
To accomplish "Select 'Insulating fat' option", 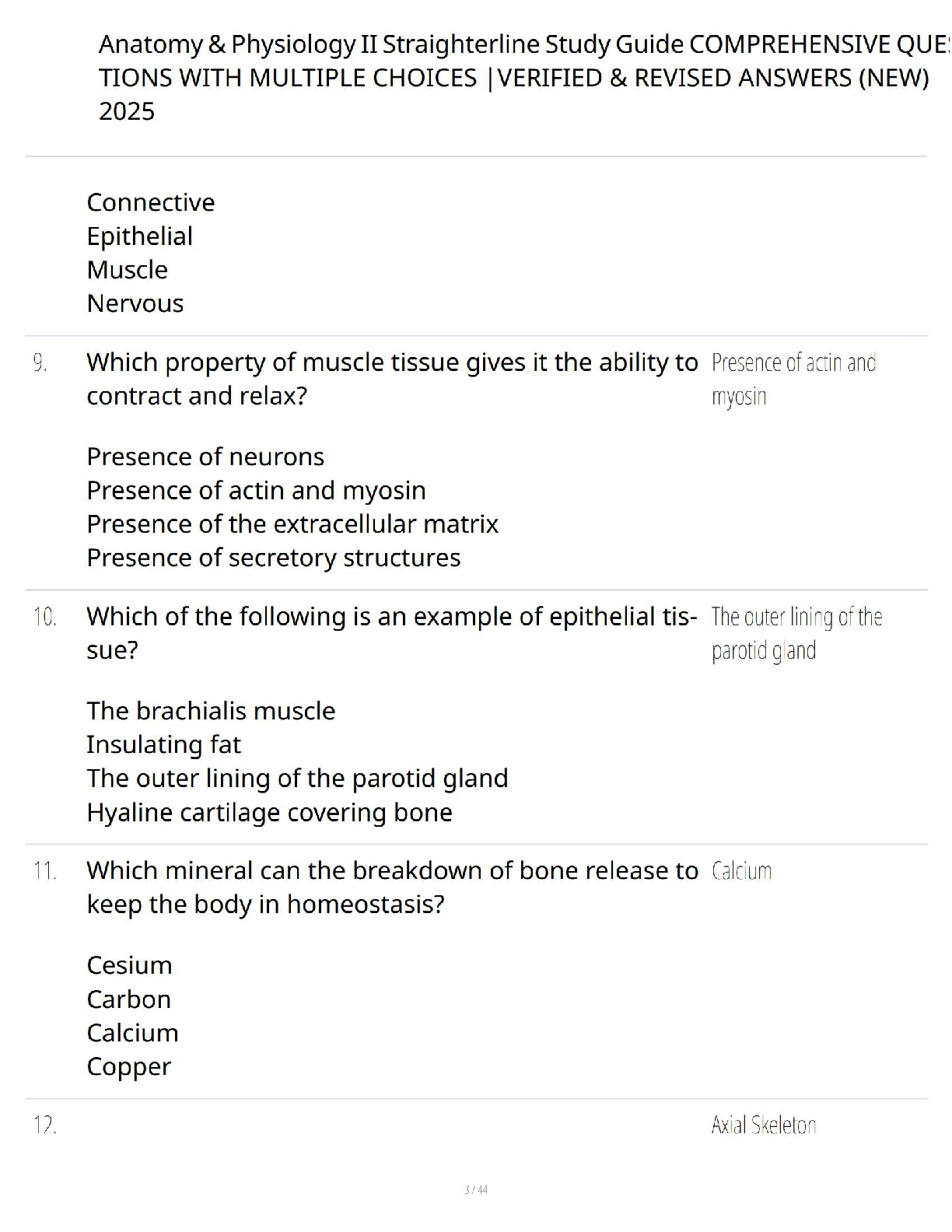I will tap(164, 744).
